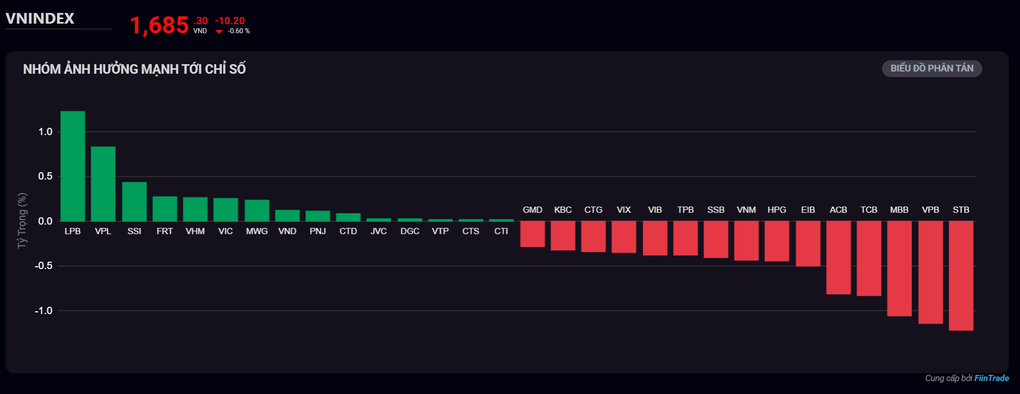This screenshot has width=1020, height=394.
Task: Select the red VPB bar
Action: point(930,272)
